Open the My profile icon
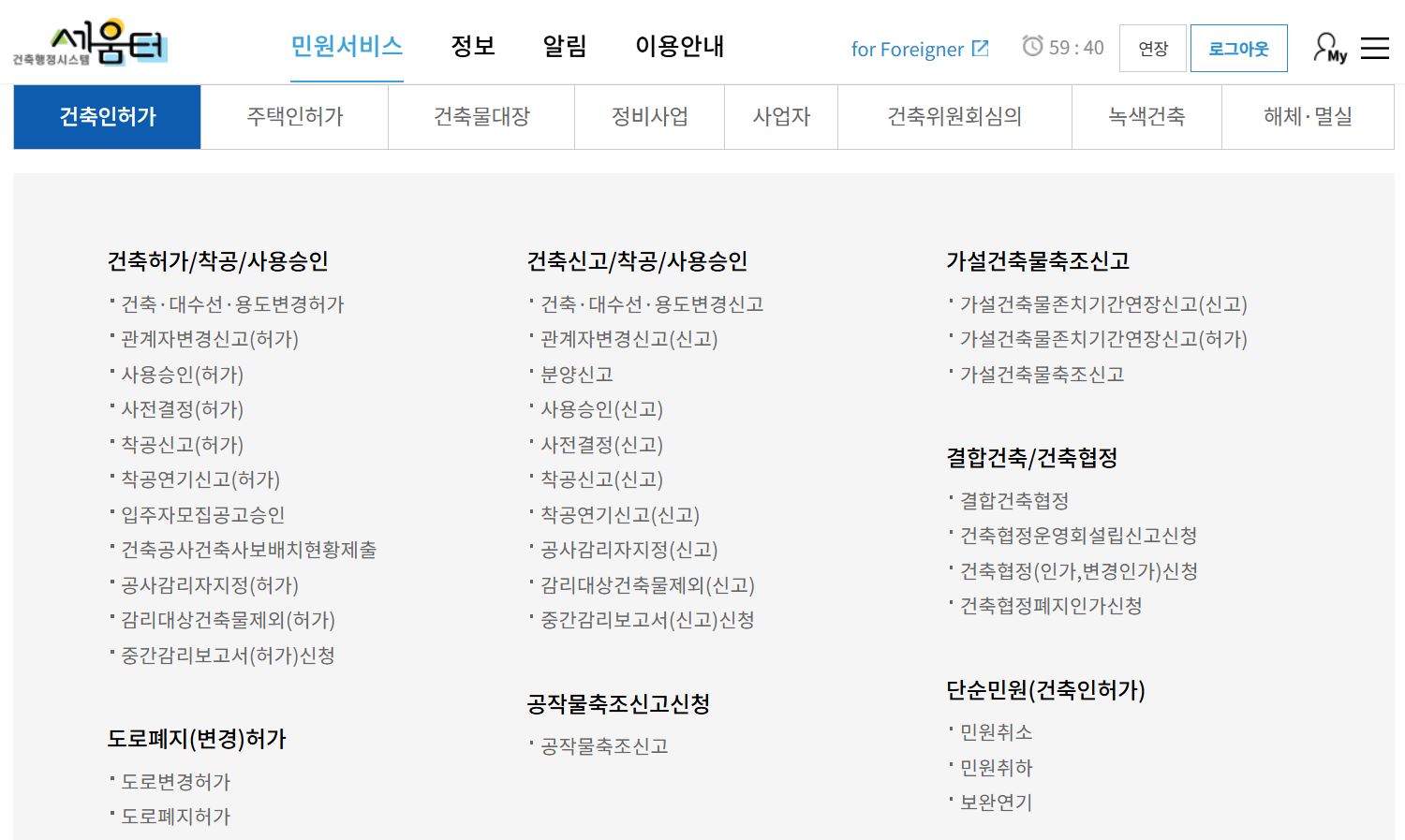 tap(1326, 48)
